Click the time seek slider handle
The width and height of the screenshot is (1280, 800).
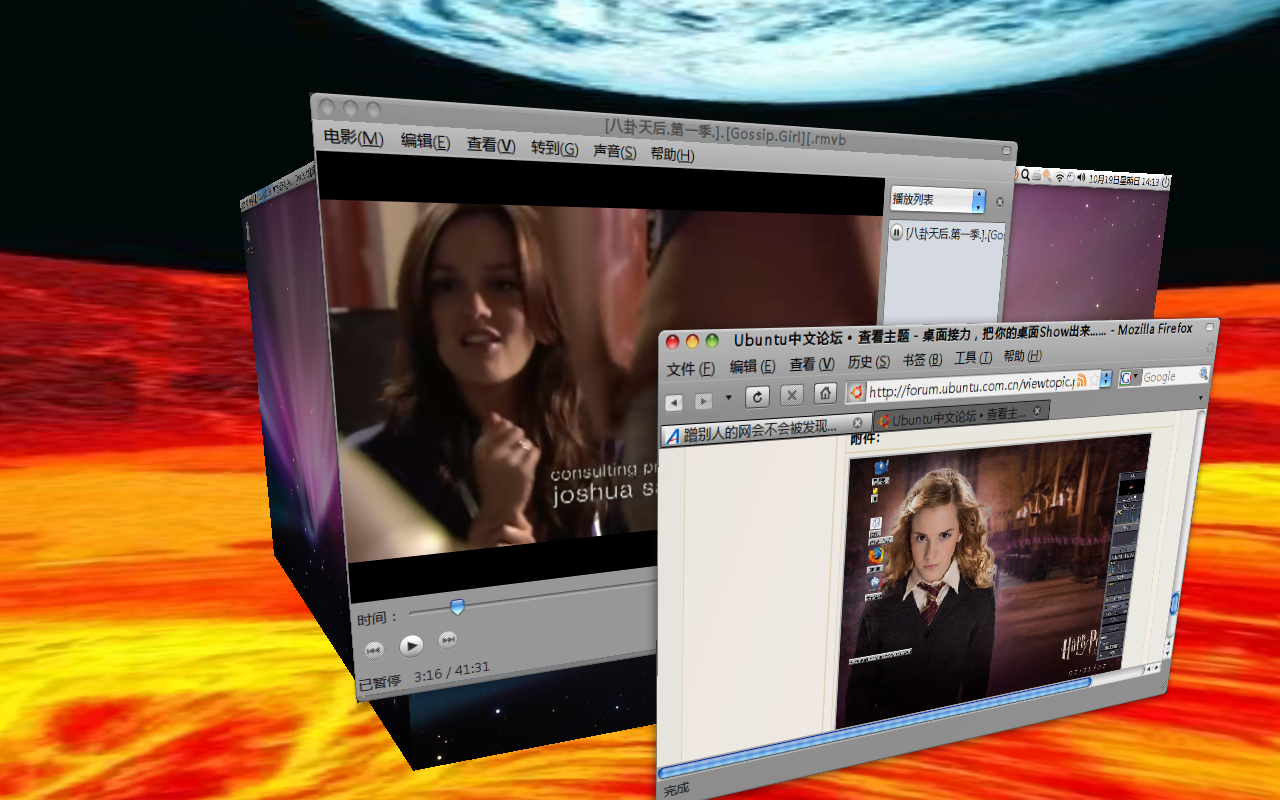457,606
